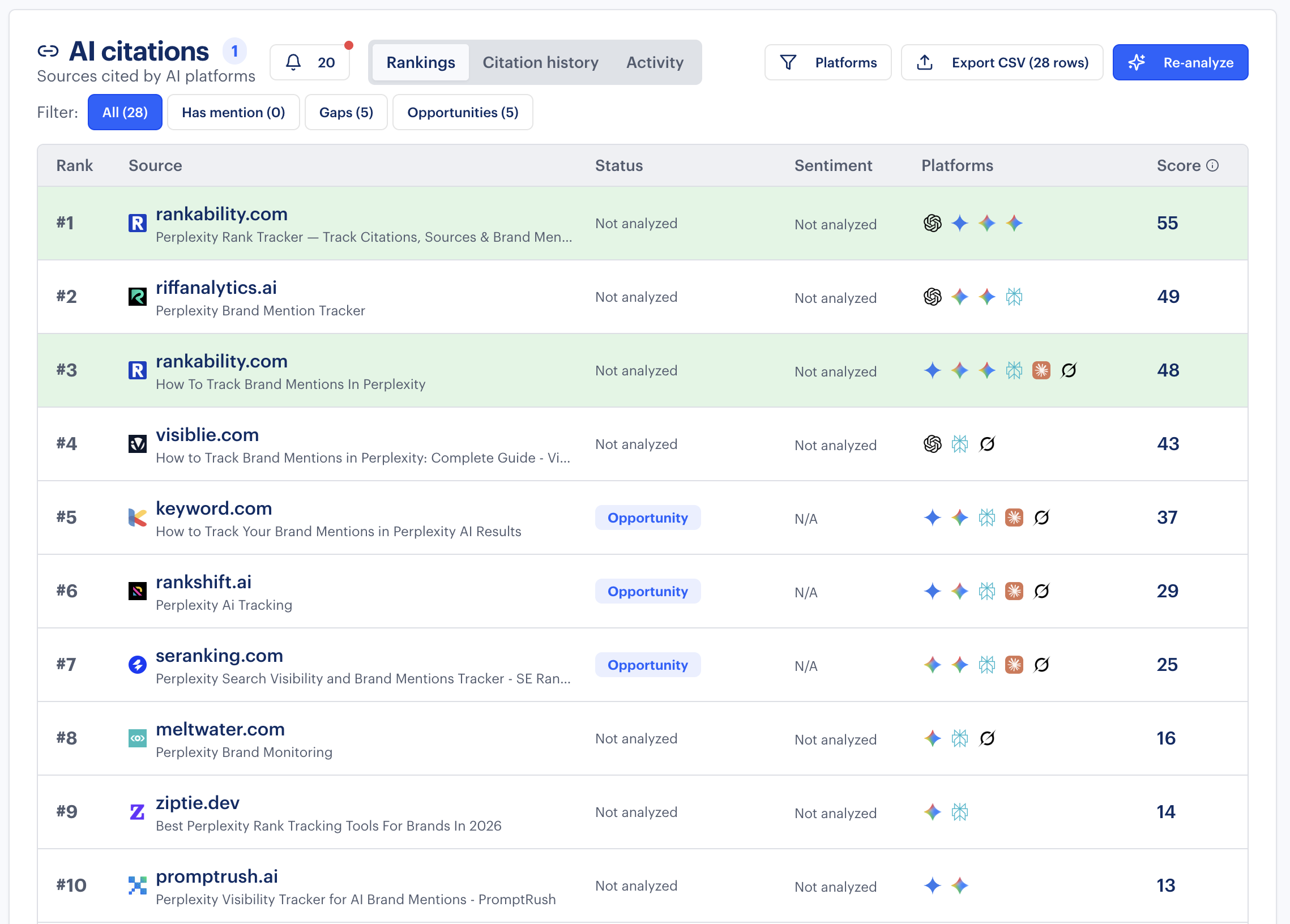
Task: Click the Grok slashed-circle icon in #3 row
Action: pyautogui.click(x=1069, y=370)
